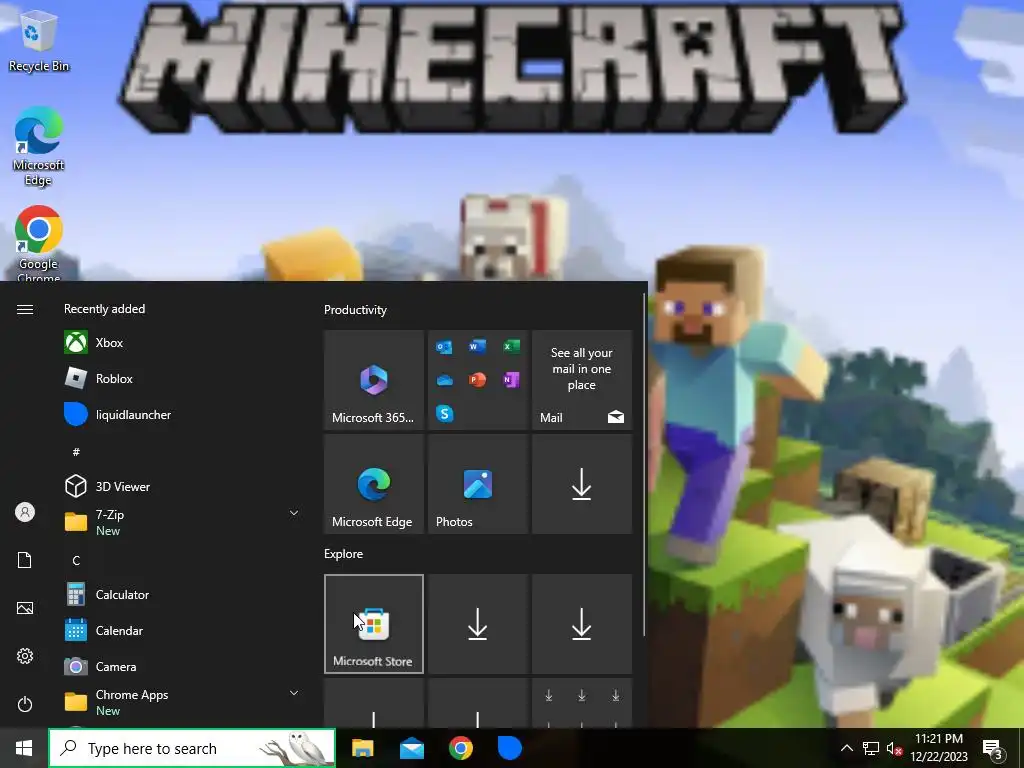The image size is (1024, 768).
Task: Click the '#' letter header in app list
Action: [76, 451]
